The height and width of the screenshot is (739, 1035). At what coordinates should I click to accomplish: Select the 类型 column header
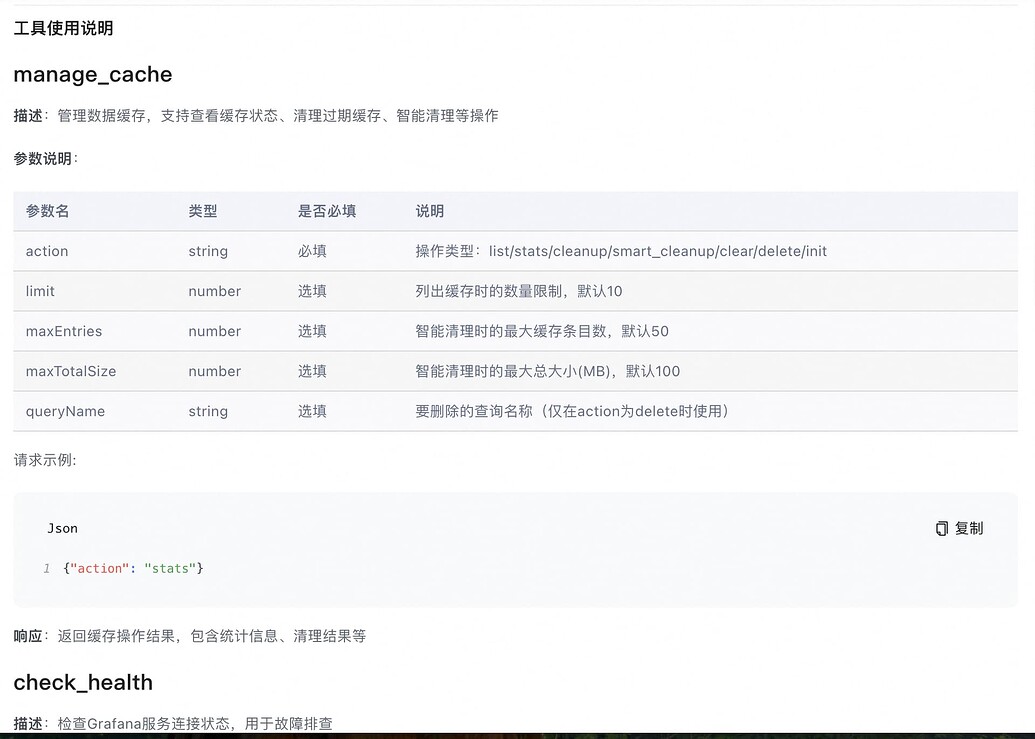(x=203, y=211)
